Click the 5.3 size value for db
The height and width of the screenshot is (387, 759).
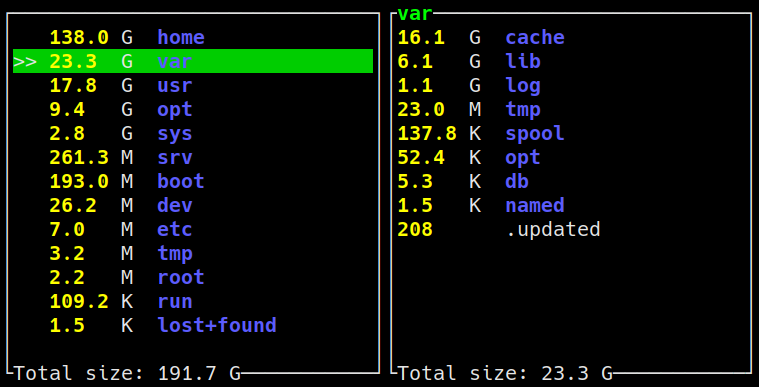pyautogui.click(x=415, y=181)
